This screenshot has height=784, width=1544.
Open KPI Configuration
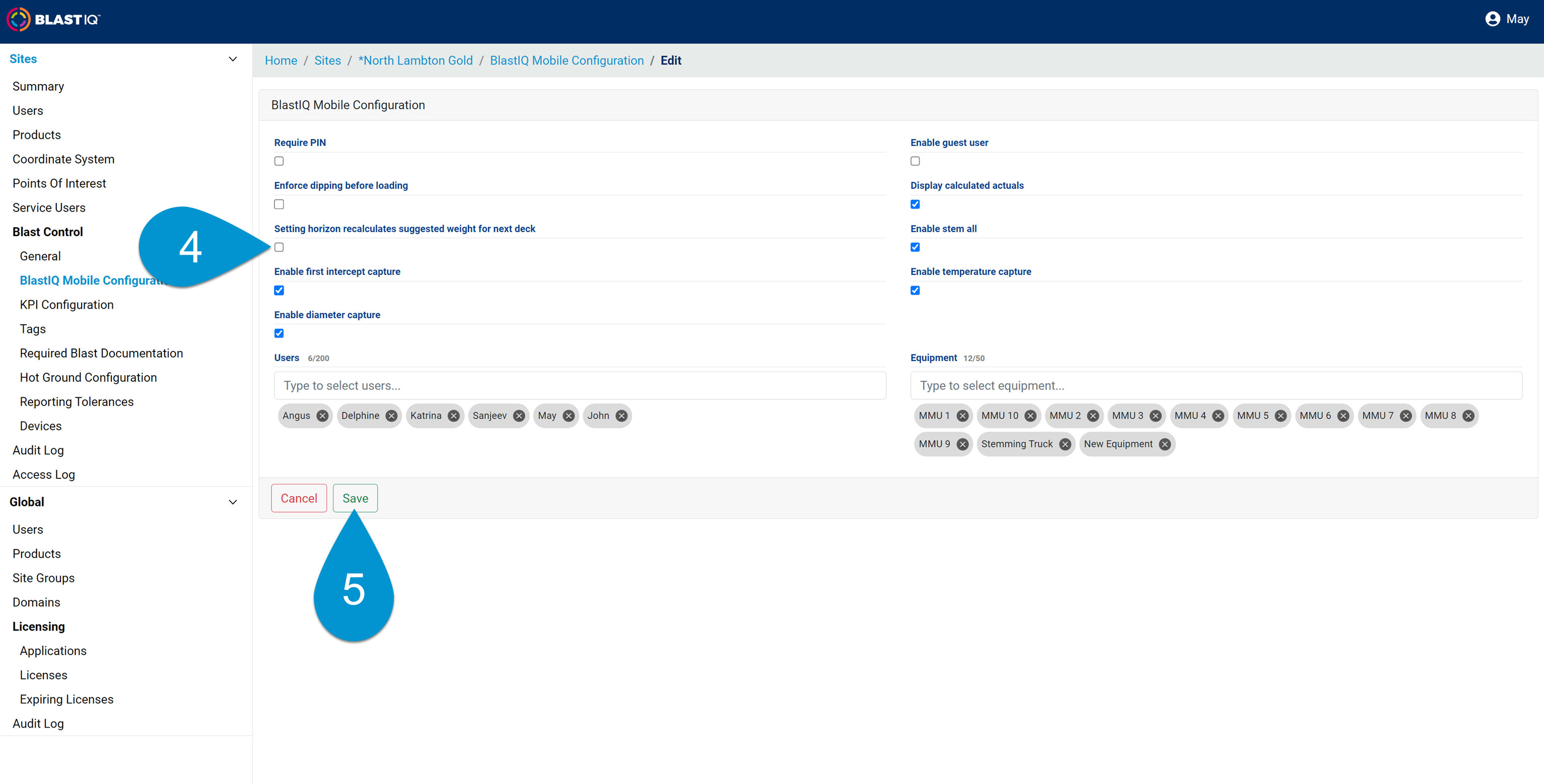pyautogui.click(x=66, y=305)
